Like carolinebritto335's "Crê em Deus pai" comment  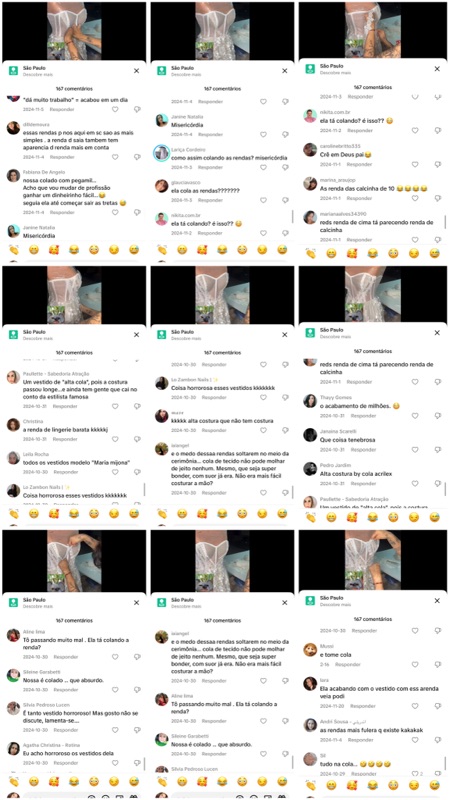[415, 164]
